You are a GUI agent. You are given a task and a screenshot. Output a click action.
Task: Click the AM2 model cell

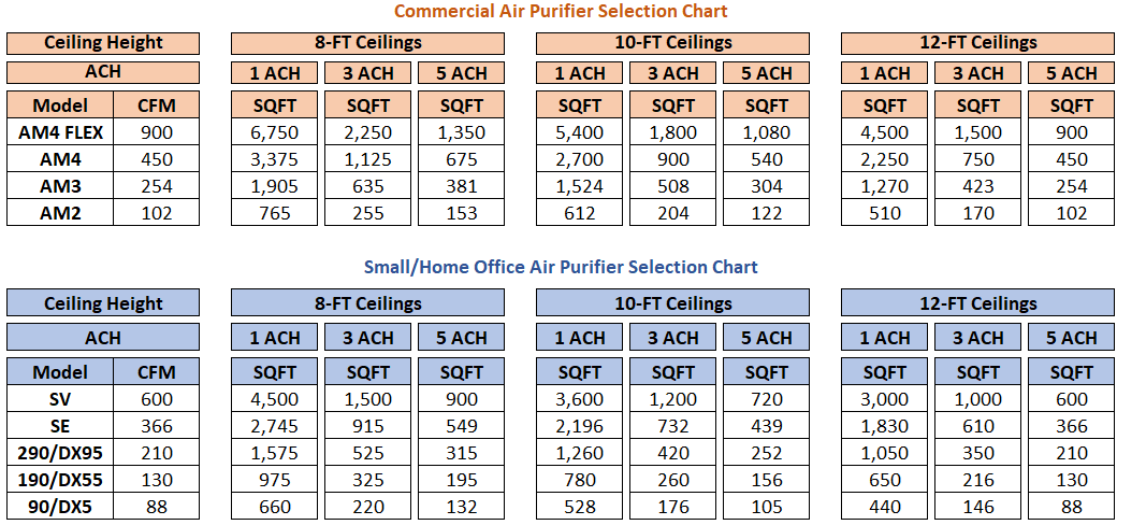[x=60, y=213]
